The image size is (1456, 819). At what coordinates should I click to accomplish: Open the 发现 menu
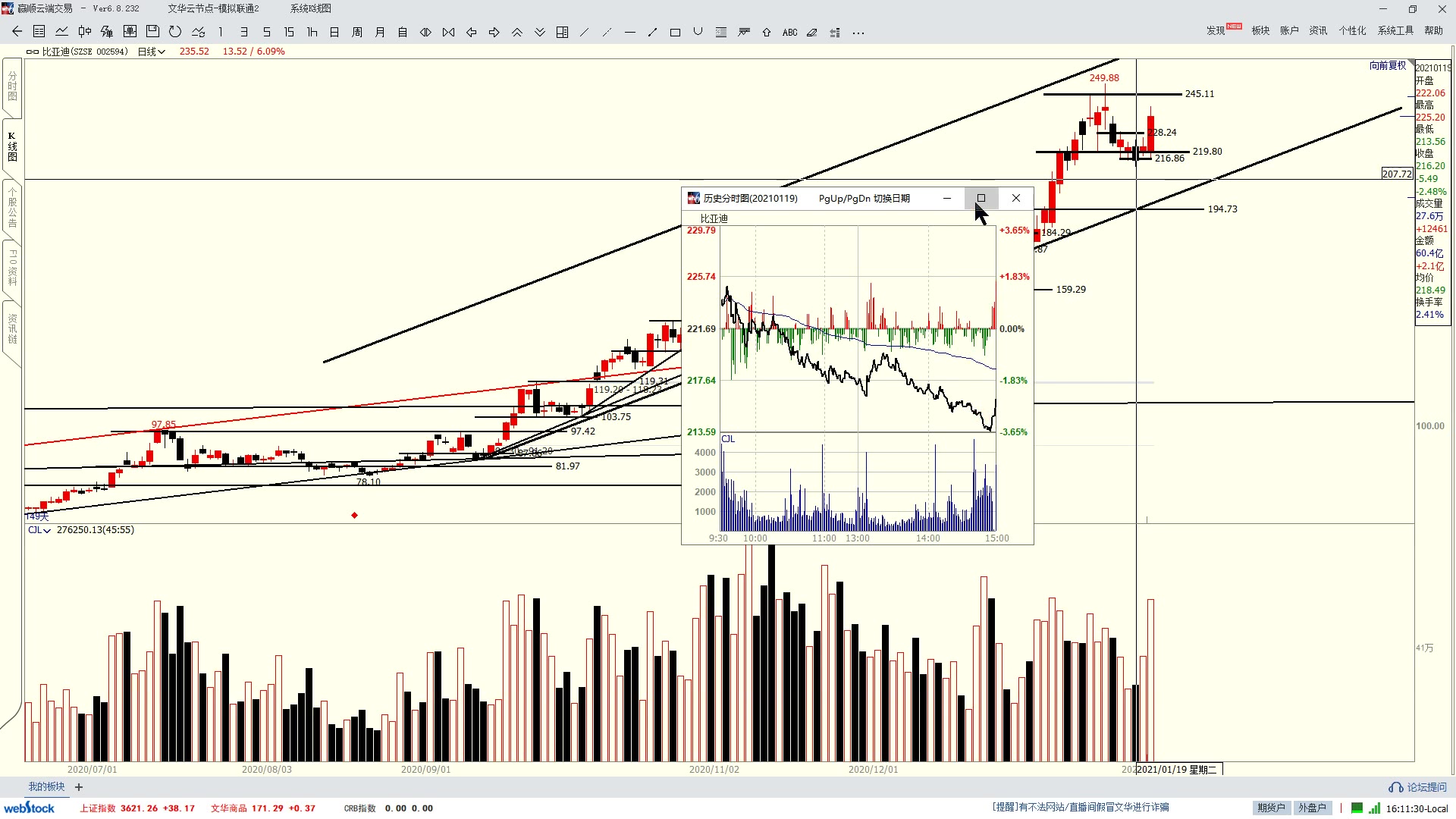pyautogui.click(x=1216, y=30)
